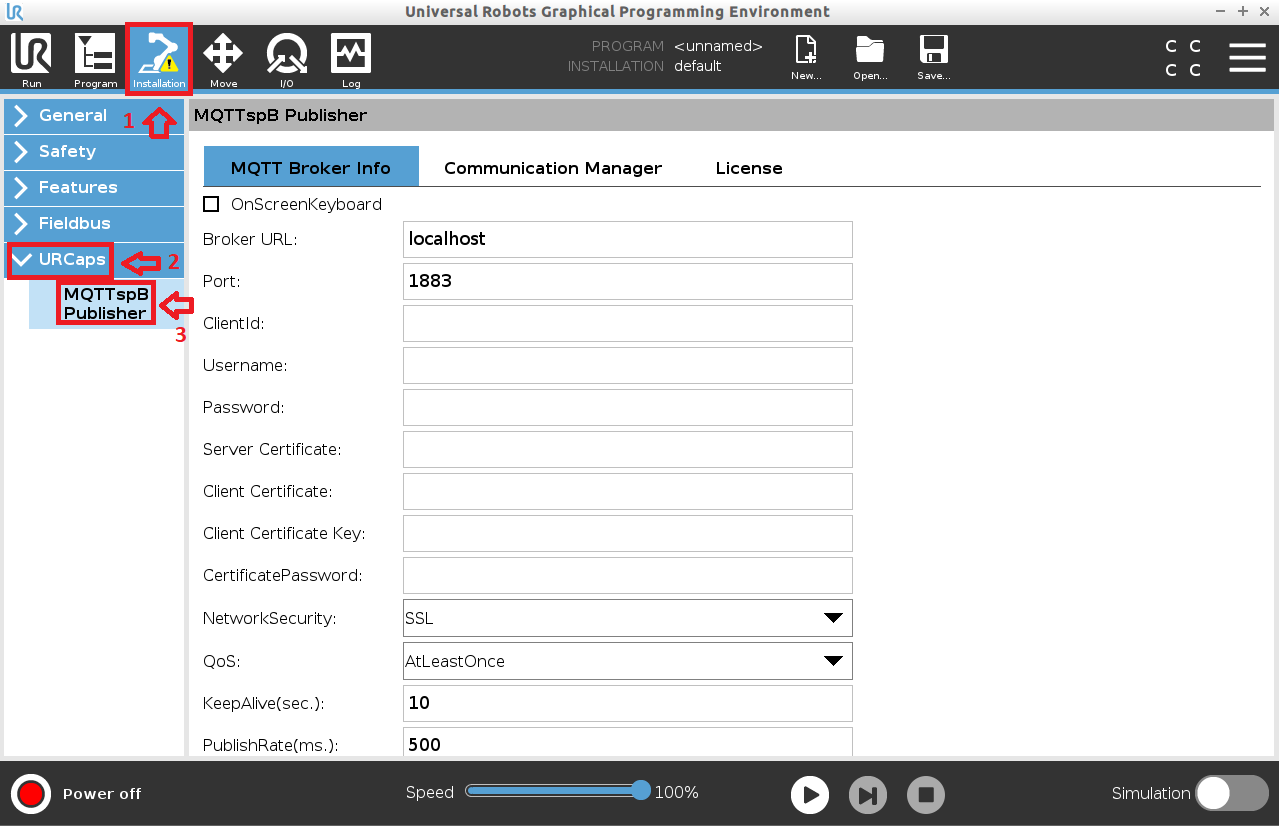Click the ClientId input field
This screenshot has width=1283, height=834.
point(627,324)
